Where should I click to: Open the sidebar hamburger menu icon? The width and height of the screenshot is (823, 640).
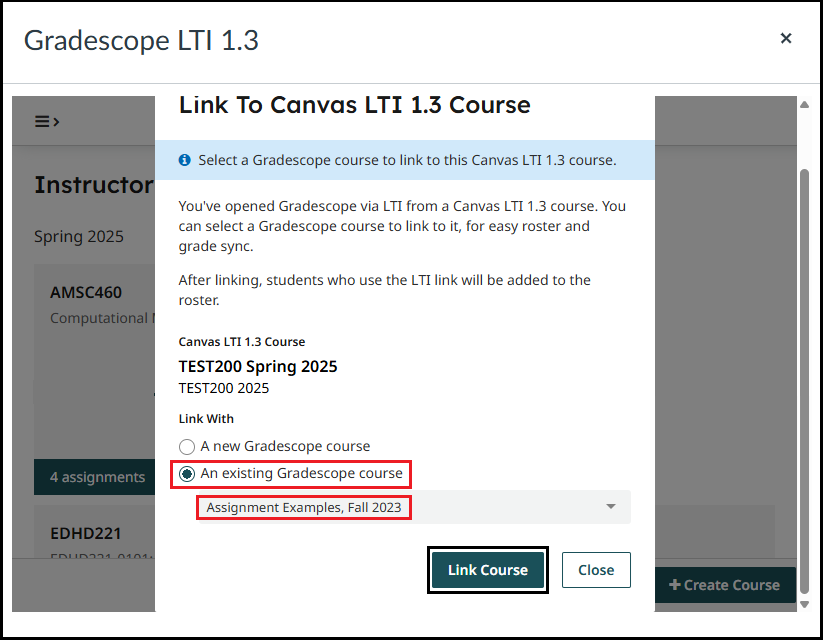point(47,122)
